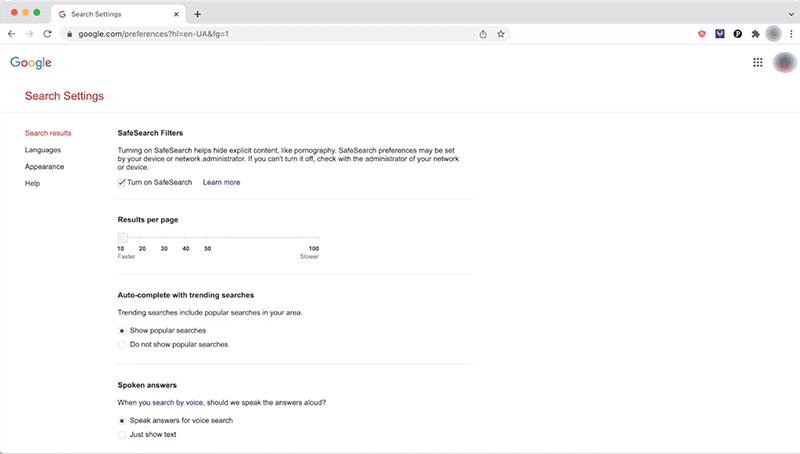
Task: Click the results-per-page slider handle
Action: point(122,237)
